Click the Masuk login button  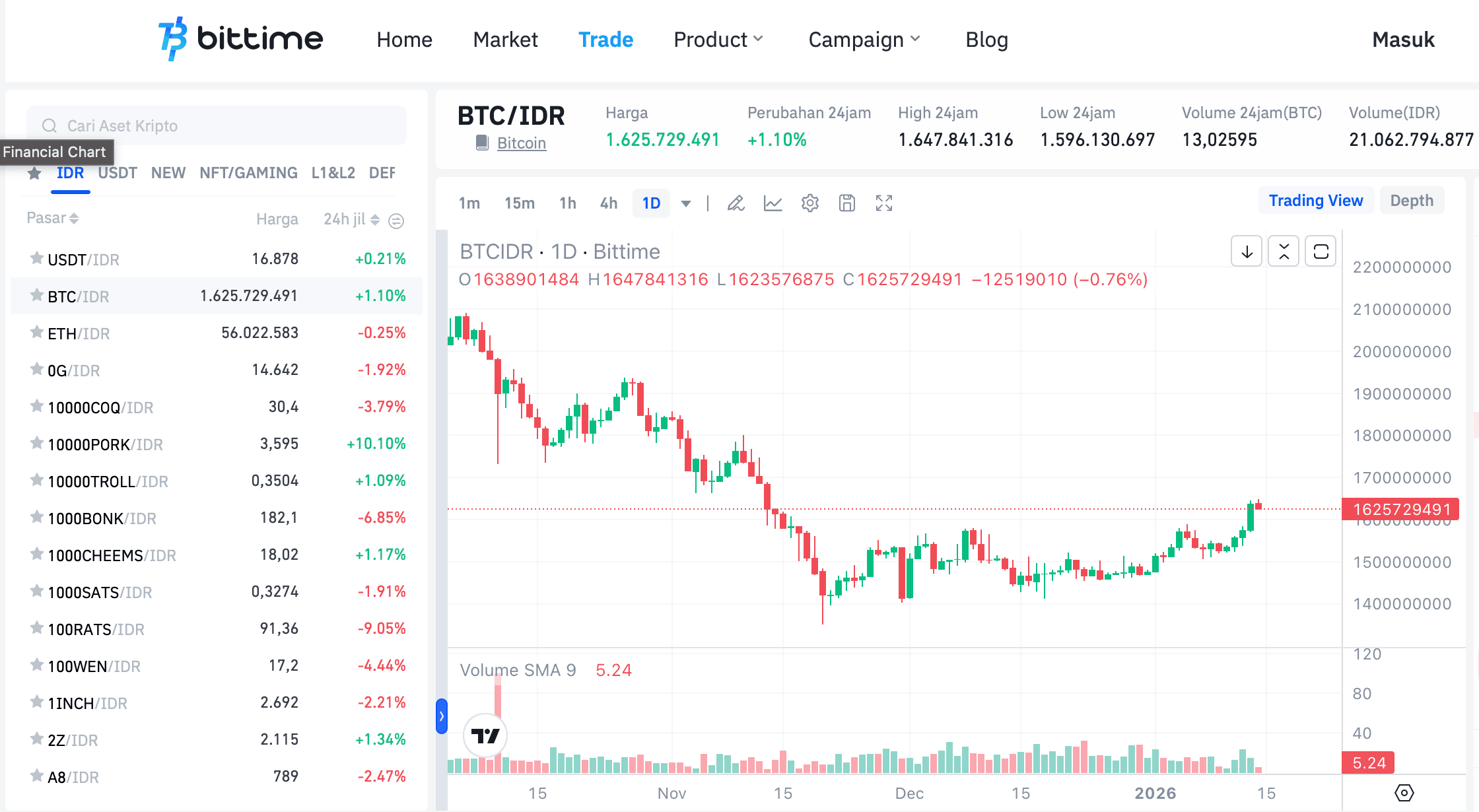1403,40
